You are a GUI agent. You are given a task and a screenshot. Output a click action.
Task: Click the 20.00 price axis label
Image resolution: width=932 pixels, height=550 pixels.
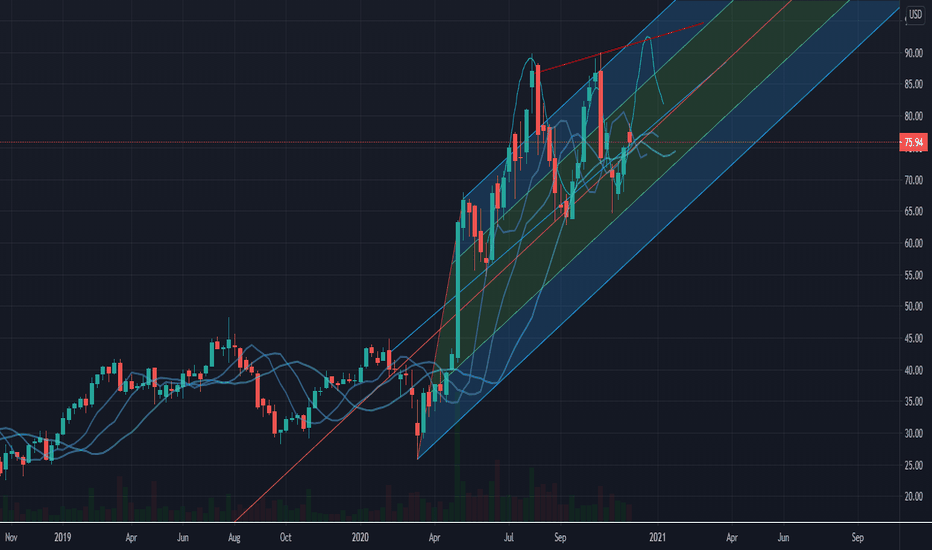tap(913, 496)
